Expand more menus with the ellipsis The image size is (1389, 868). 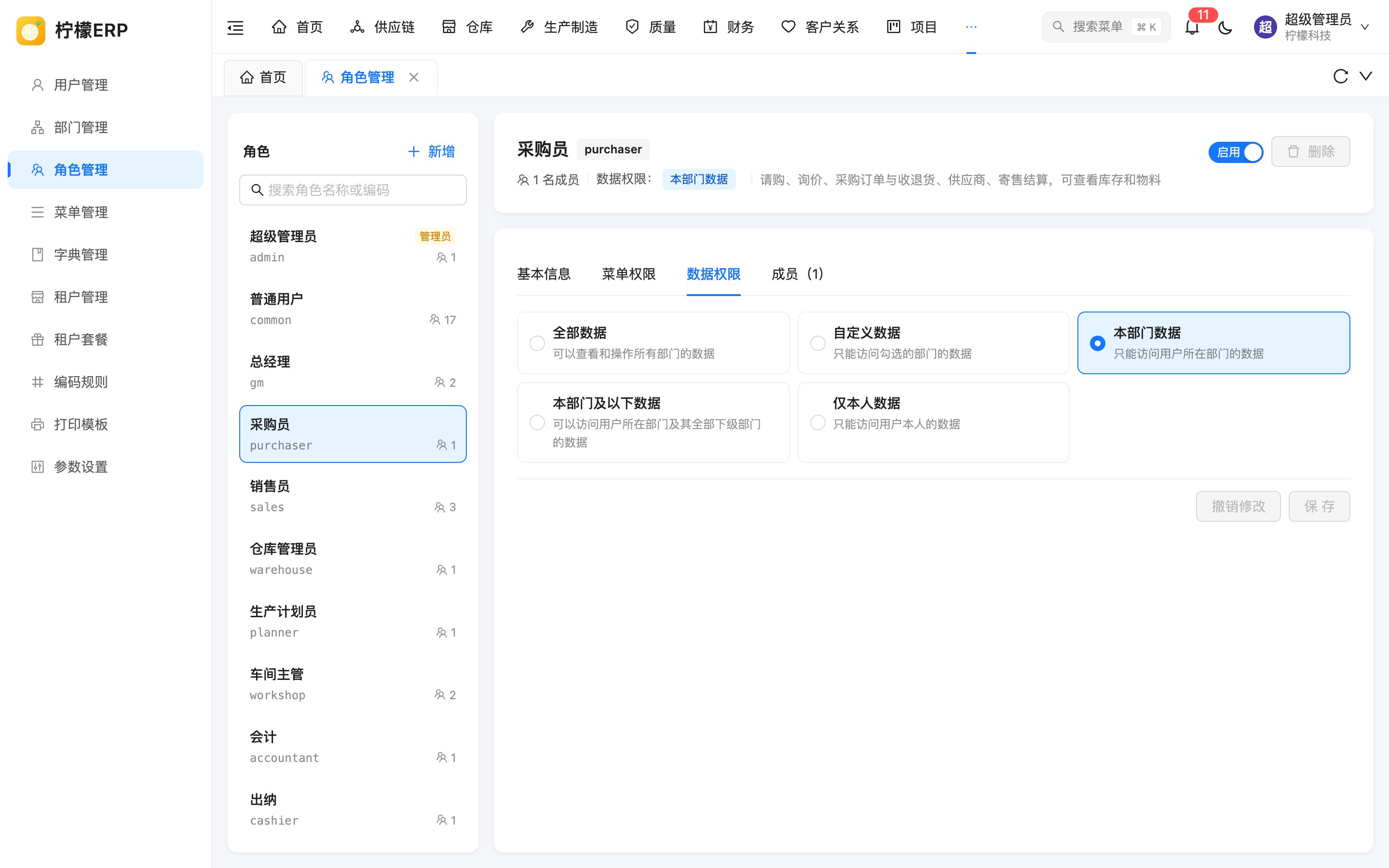click(x=971, y=27)
